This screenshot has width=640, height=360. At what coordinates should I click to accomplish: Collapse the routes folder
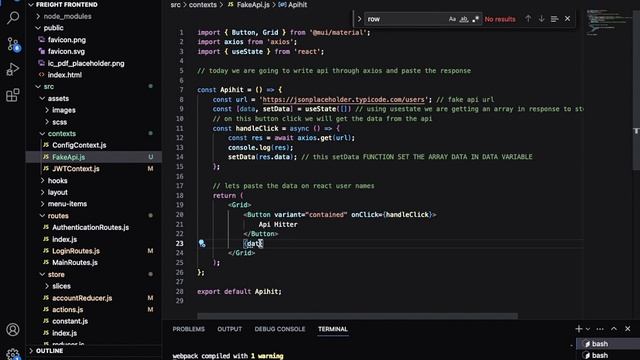tap(42, 216)
